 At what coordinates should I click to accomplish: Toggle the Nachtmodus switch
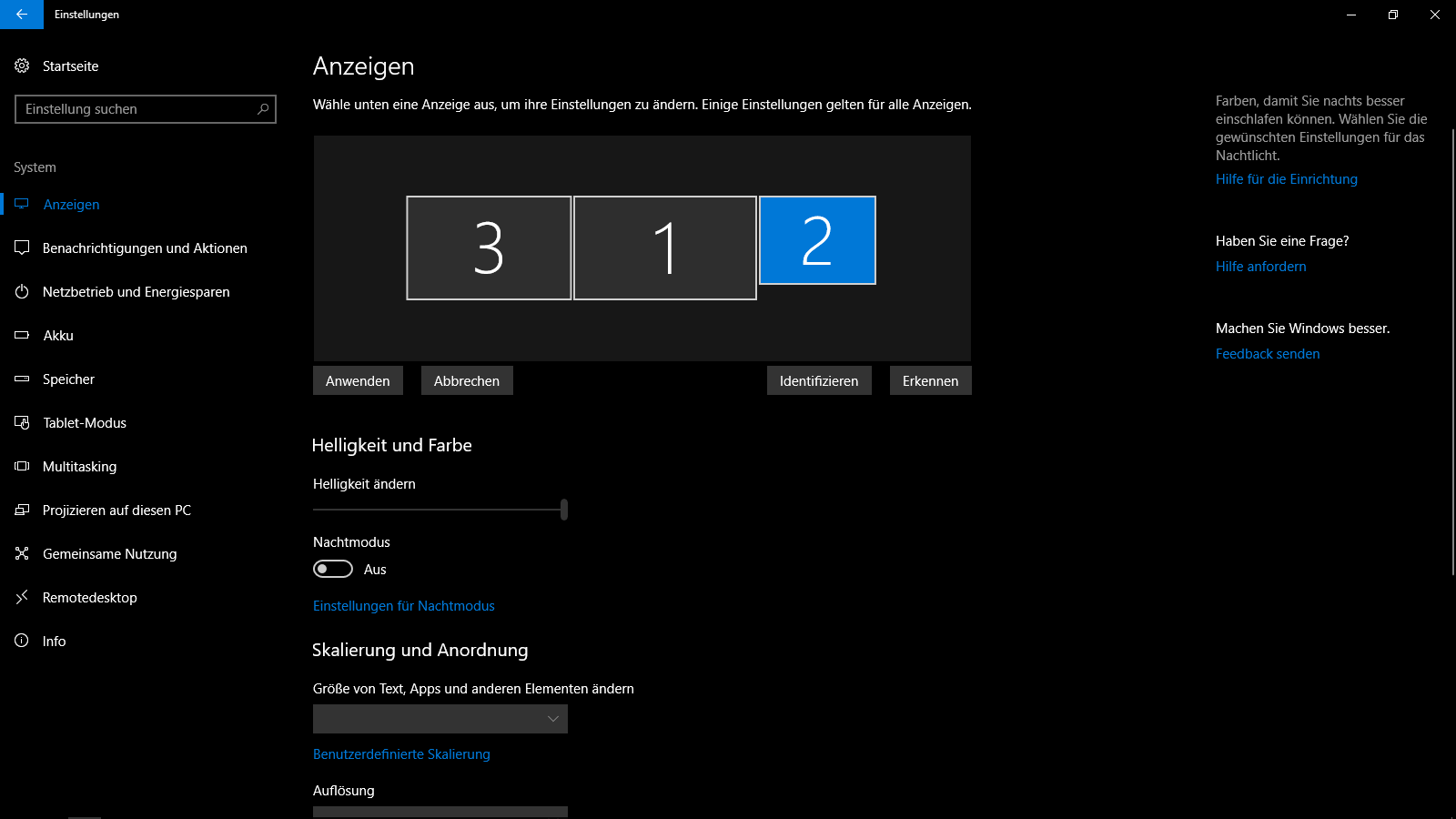(333, 569)
